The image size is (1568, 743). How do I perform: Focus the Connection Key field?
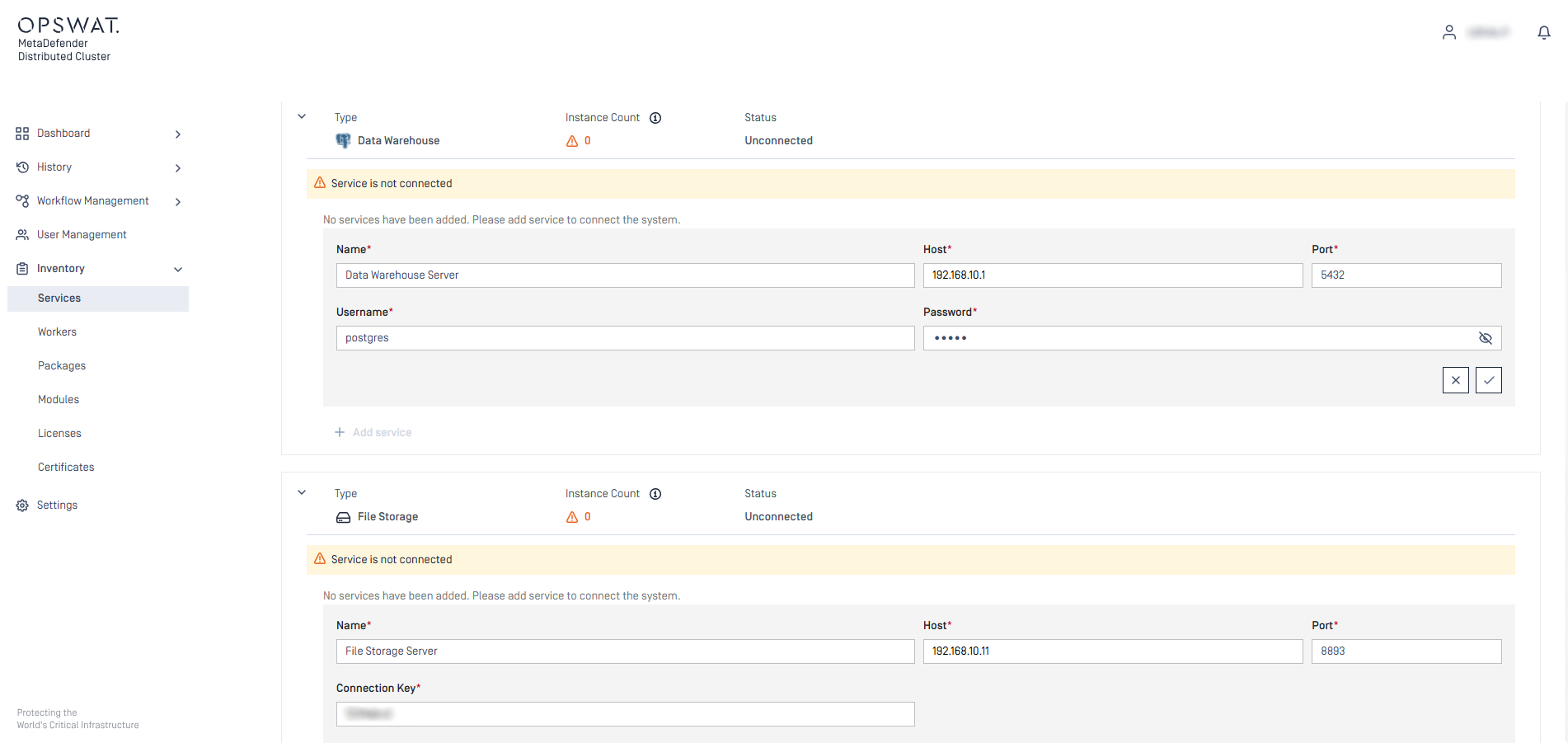tap(625, 714)
